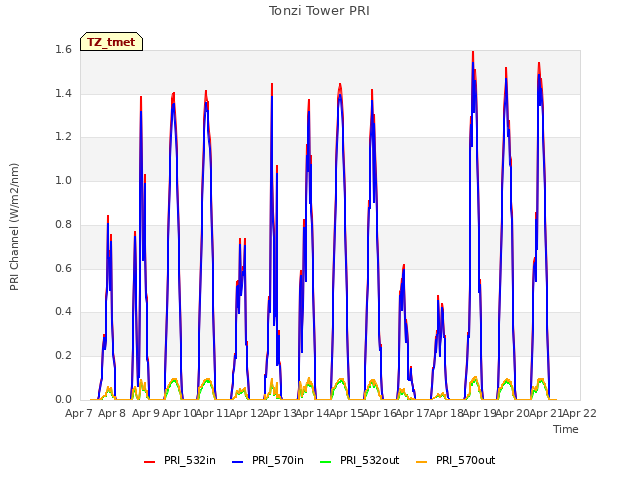Toggle the PRI_570in legend label
The height and width of the screenshot is (480, 640).
pyautogui.click(x=278, y=460)
